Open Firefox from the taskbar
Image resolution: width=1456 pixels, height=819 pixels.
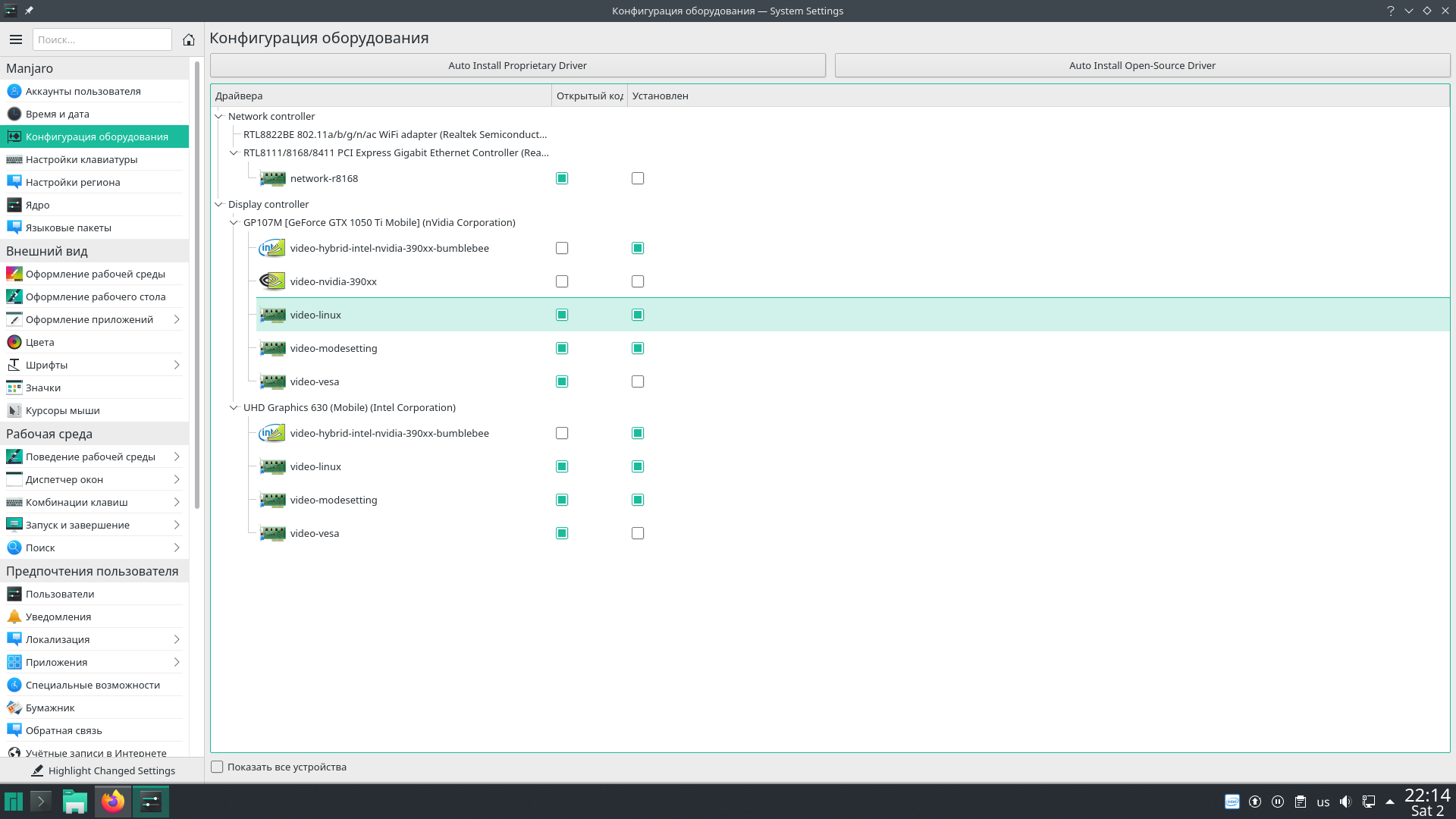coord(113,802)
